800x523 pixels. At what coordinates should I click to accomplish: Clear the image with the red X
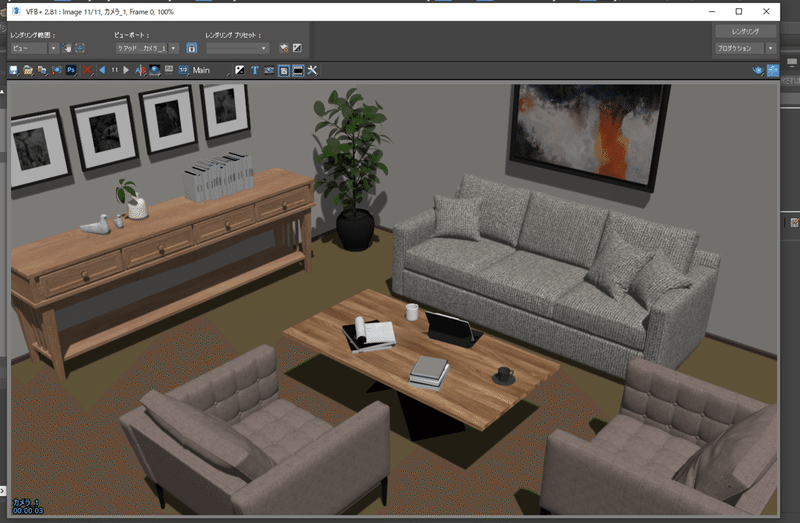[x=88, y=70]
